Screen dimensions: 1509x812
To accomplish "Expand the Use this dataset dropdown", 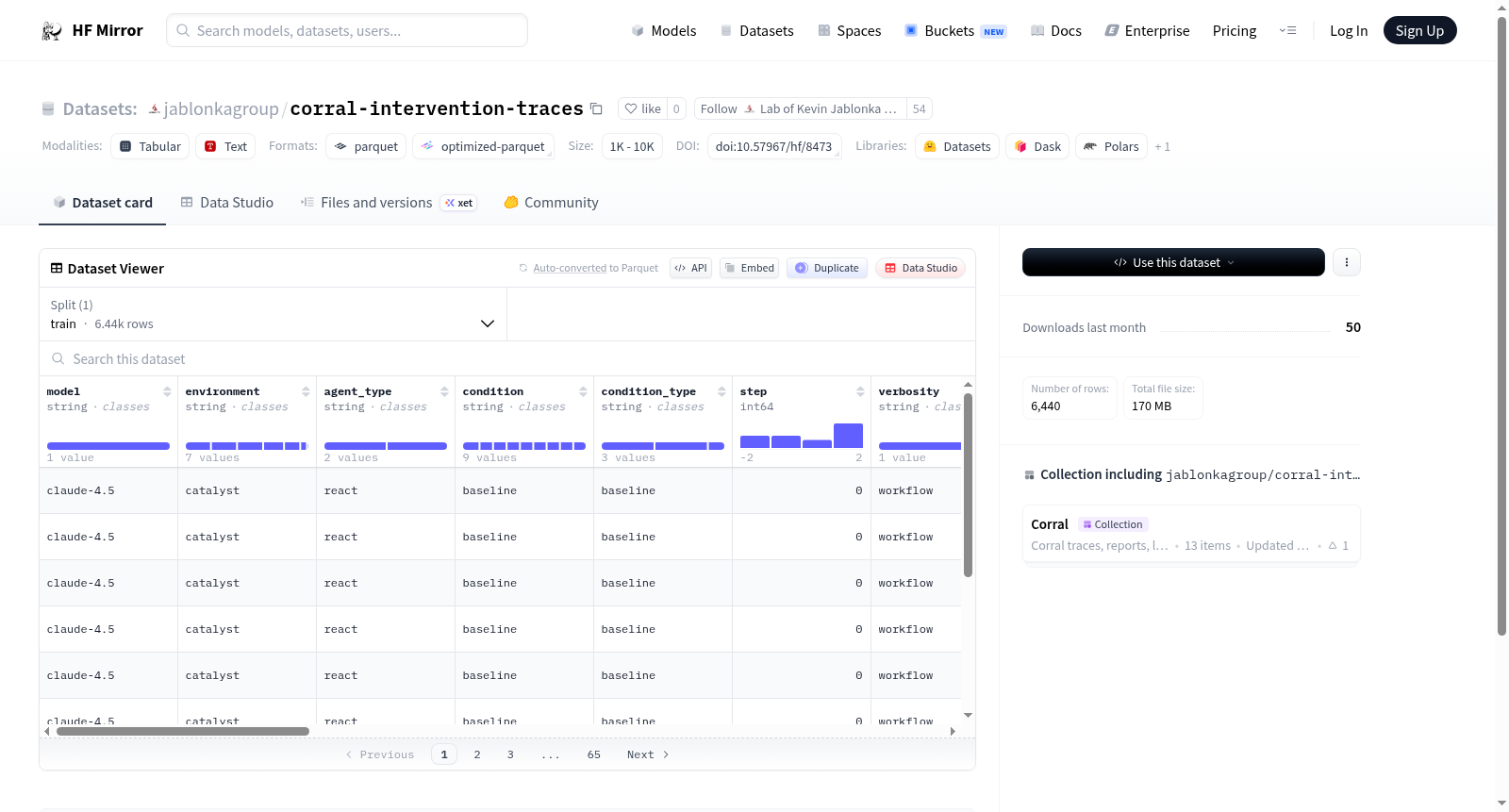I will coord(1173,262).
